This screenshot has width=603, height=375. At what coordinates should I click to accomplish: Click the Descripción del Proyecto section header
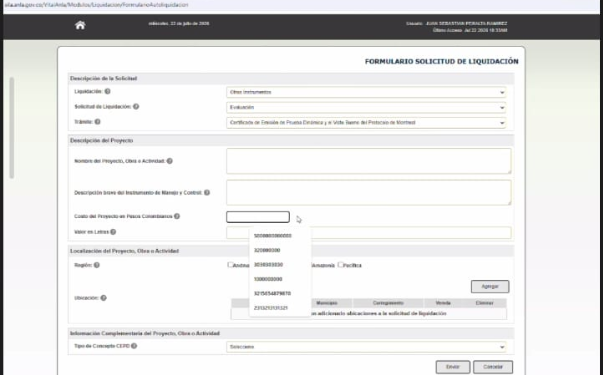(x=102, y=141)
